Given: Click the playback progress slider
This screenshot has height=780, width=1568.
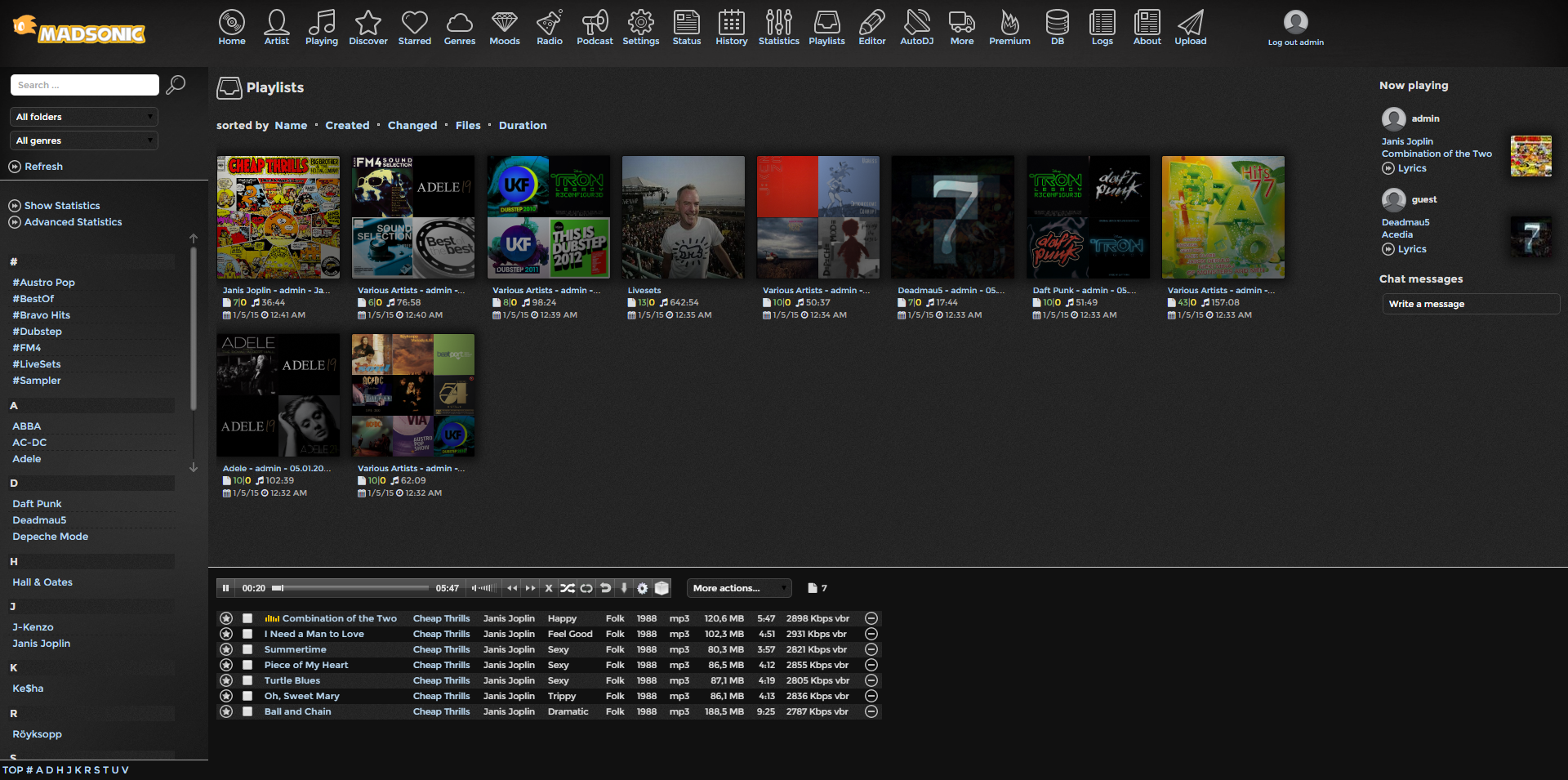Looking at the screenshot, I should pyautogui.click(x=351, y=588).
